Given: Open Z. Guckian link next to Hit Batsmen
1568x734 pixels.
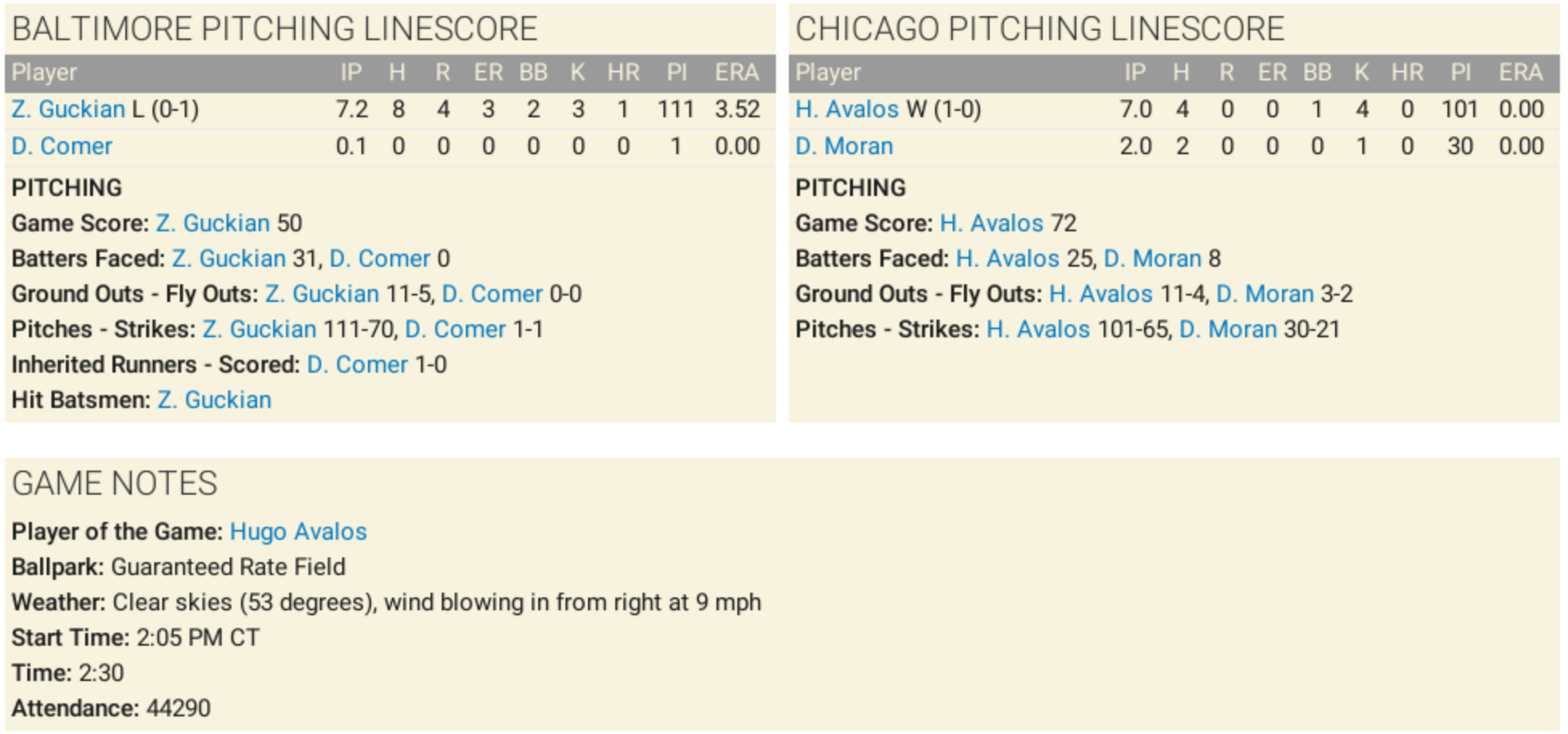Looking at the screenshot, I should point(214,400).
